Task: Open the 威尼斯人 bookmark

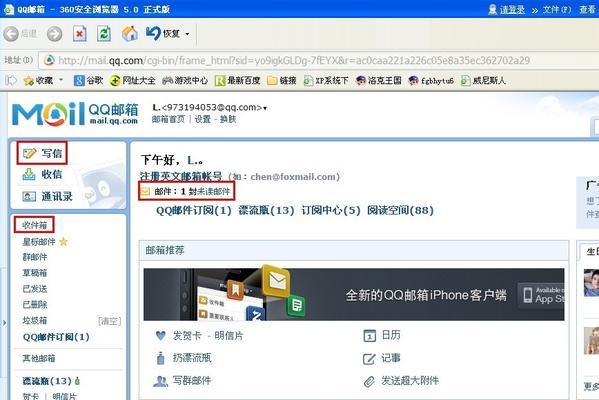Action: pyautogui.click(x=483, y=81)
